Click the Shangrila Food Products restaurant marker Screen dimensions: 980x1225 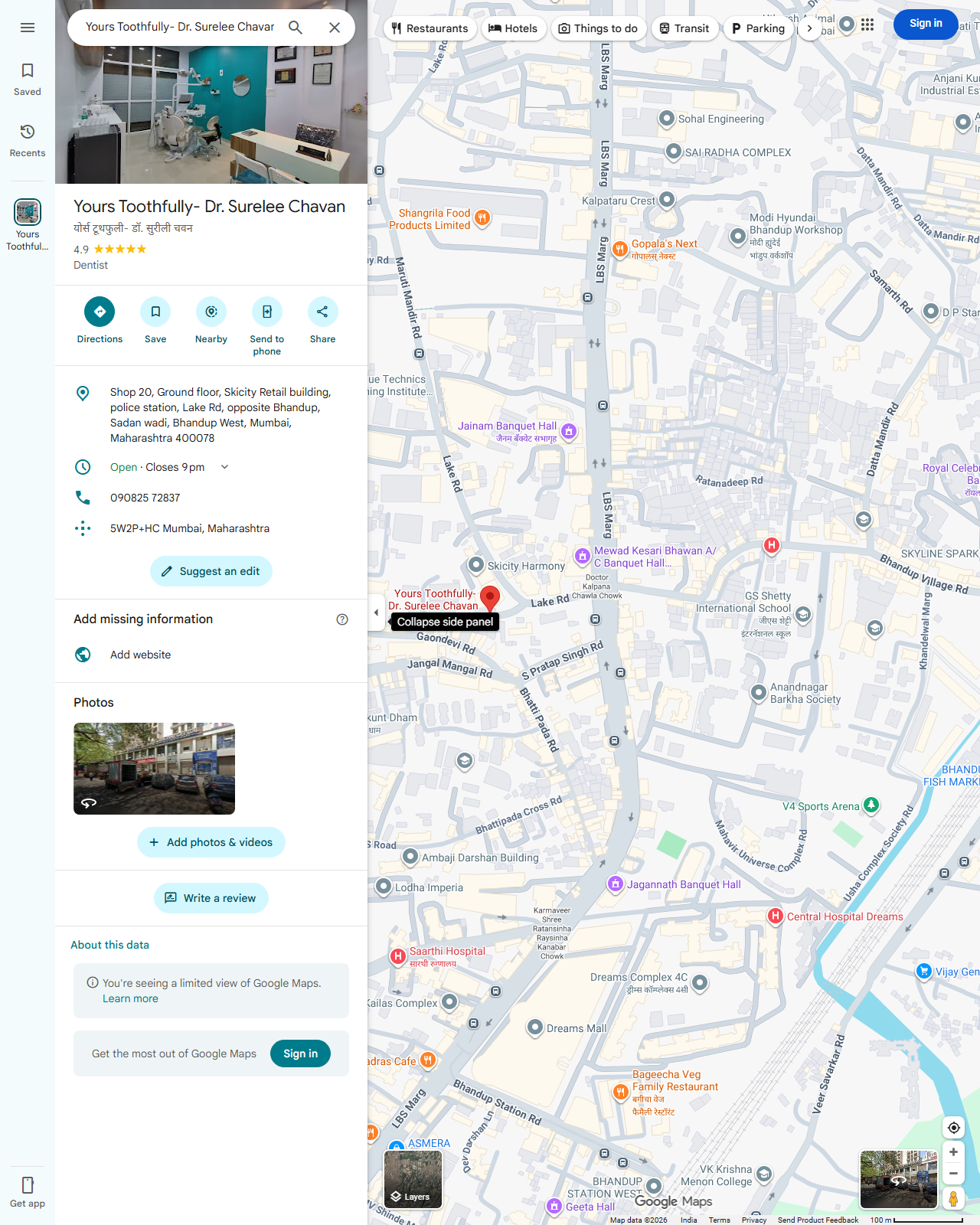tap(482, 218)
